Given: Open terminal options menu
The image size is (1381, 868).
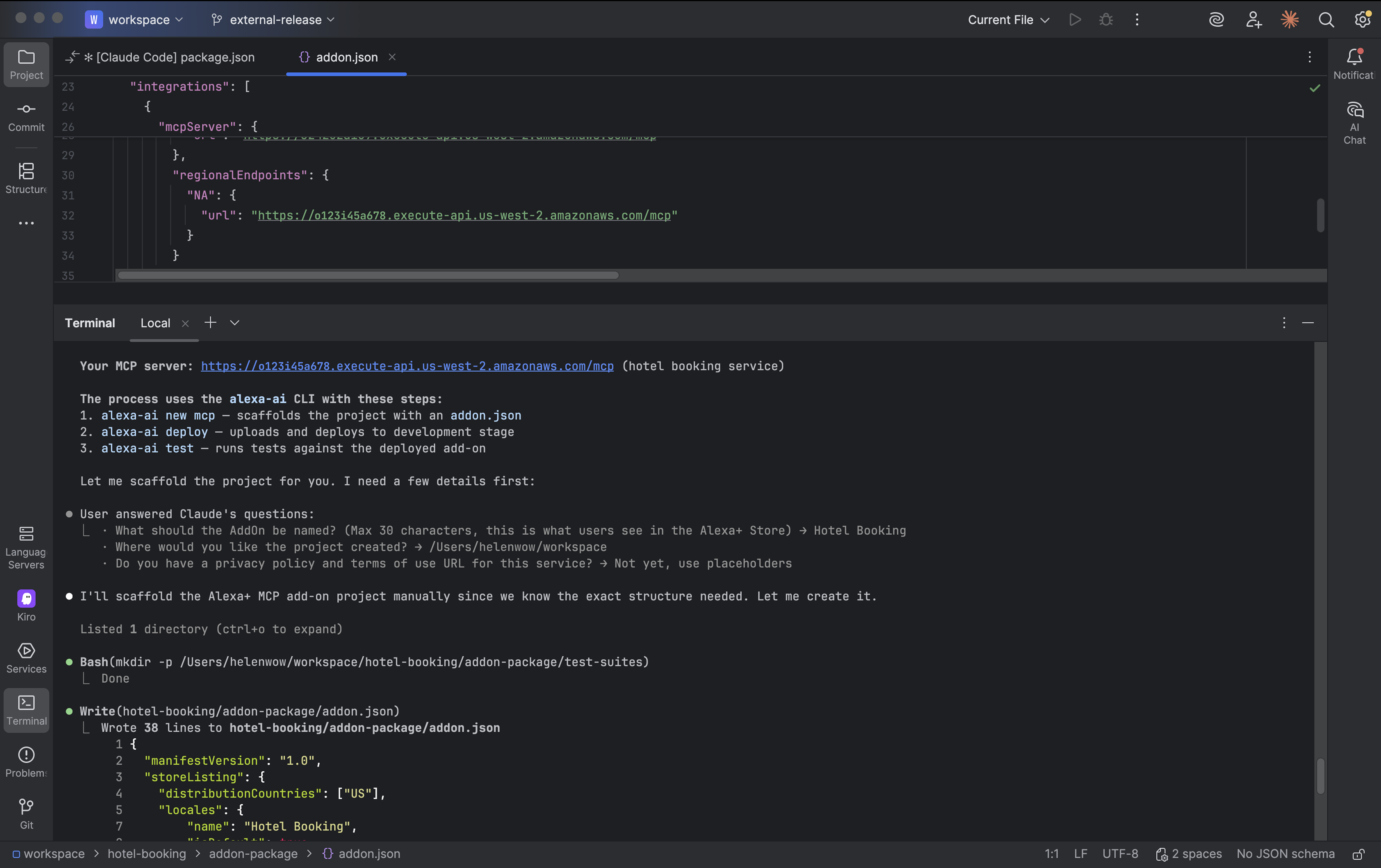Looking at the screenshot, I should 1284,323.
